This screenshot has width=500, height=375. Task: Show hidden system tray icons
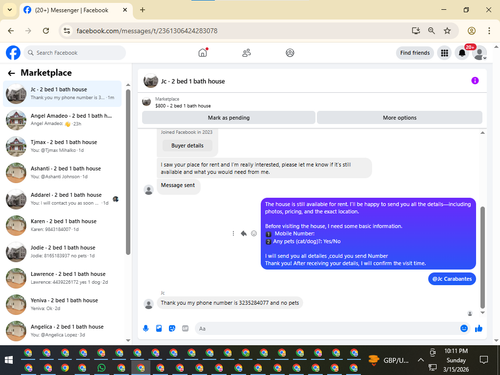click(421, 360)
